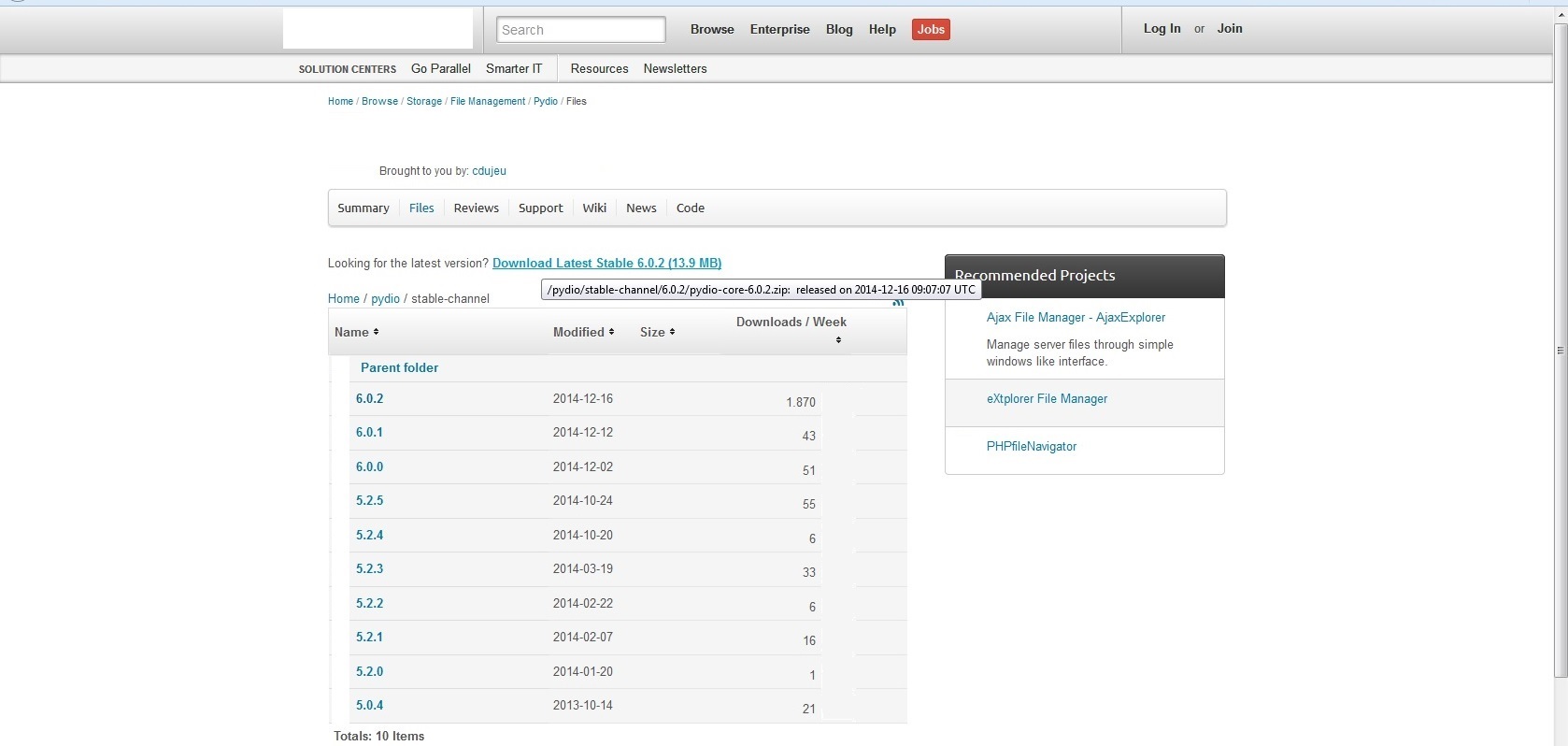This screenshot has height=746, width=1568.
Task: Sort by Modified column arrows
Action: (611, 332)
